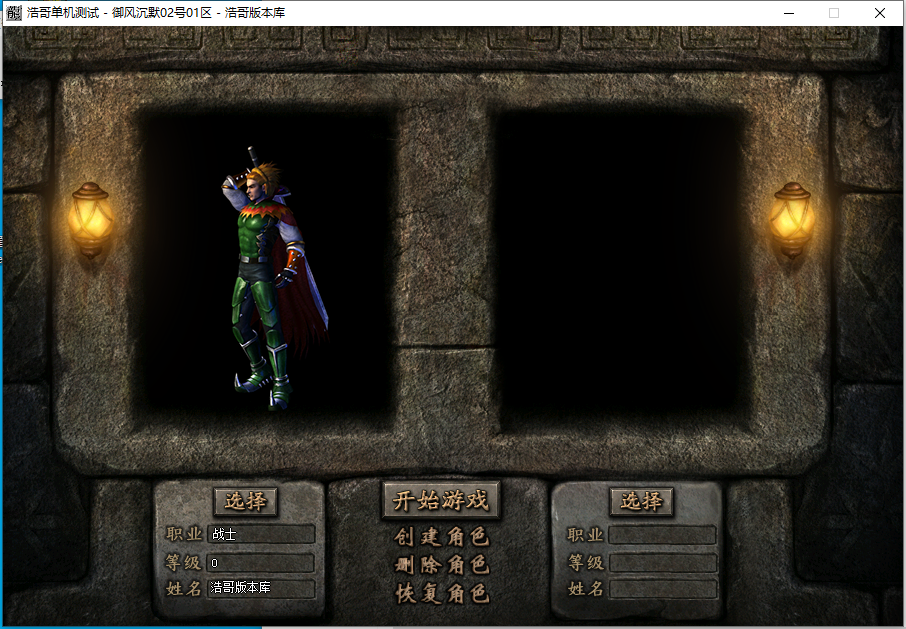
Task: Click the window title text 浩哥单机测试
Action: (63, 13)
